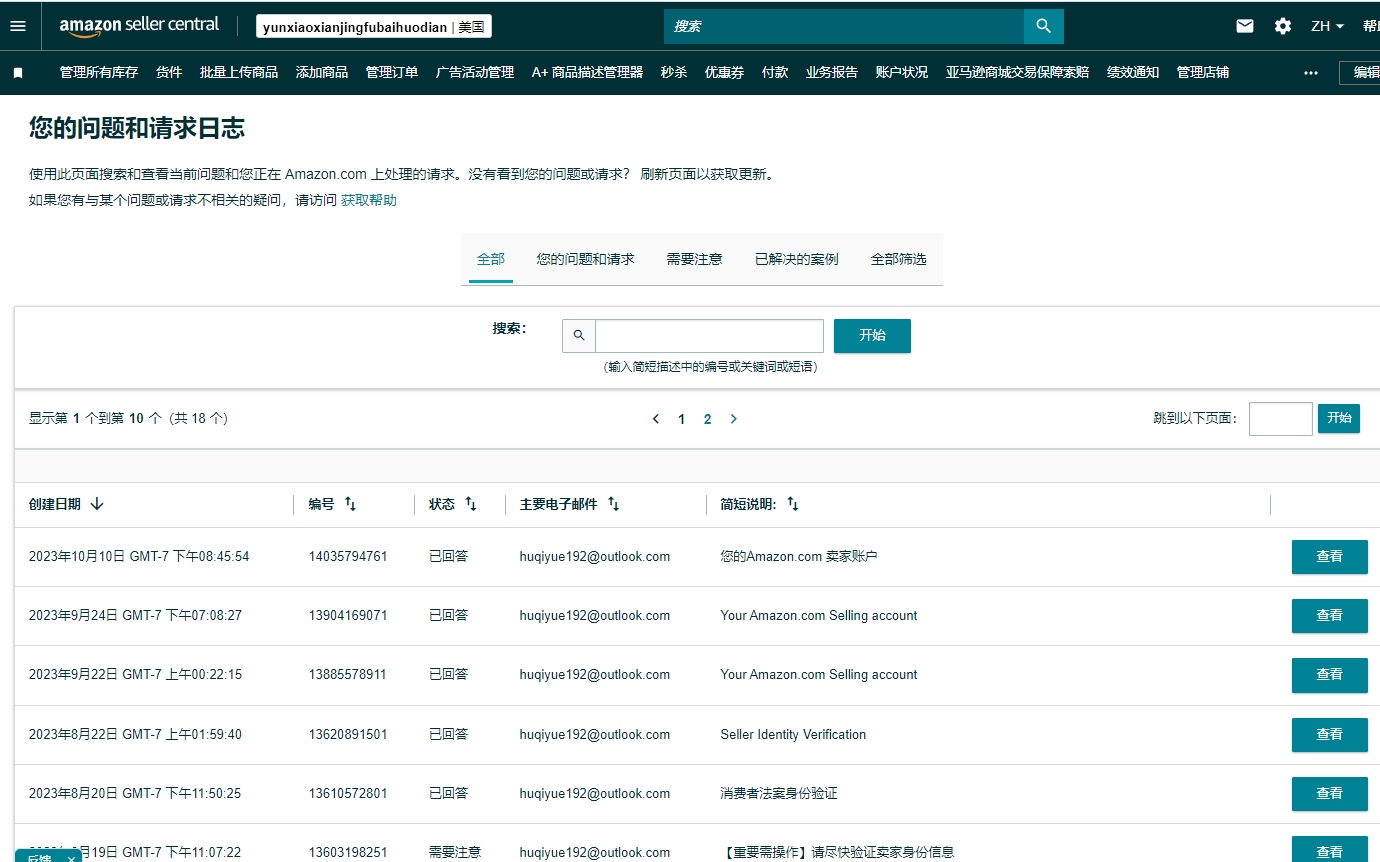Open the ZH language dropdown
Image resolution: width=1380 pixels, height=862 pixels.
point(1327,26)
